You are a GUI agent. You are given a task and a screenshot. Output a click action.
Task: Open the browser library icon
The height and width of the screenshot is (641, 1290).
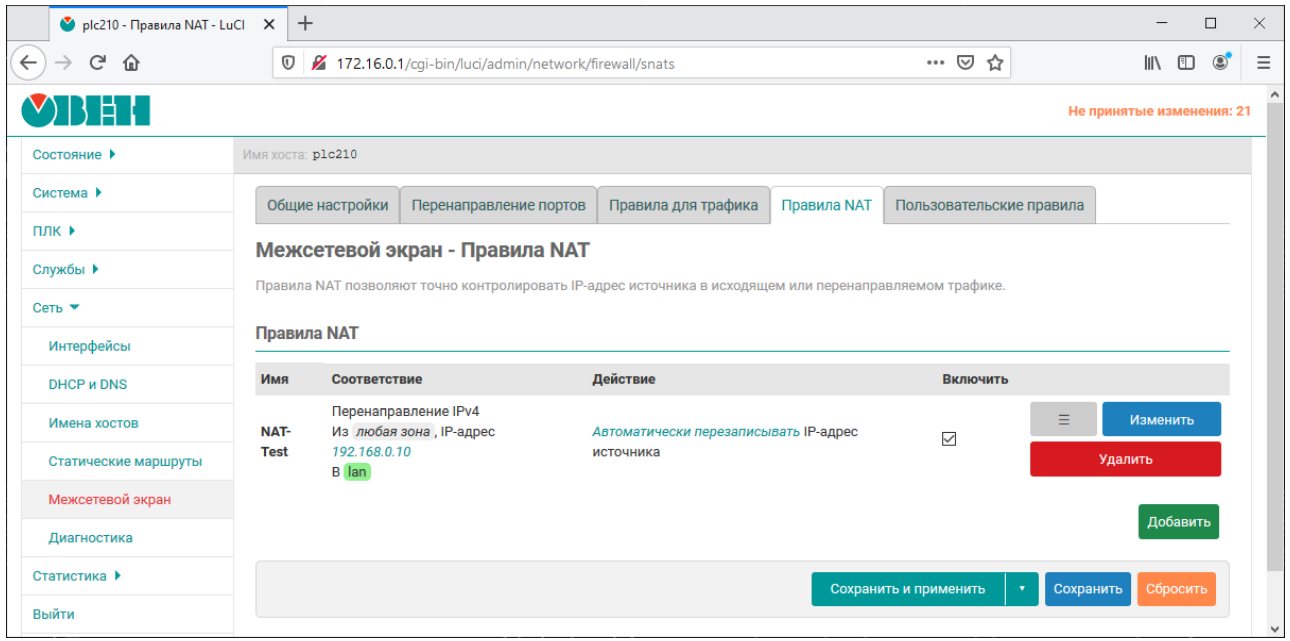click(1152, 63)
